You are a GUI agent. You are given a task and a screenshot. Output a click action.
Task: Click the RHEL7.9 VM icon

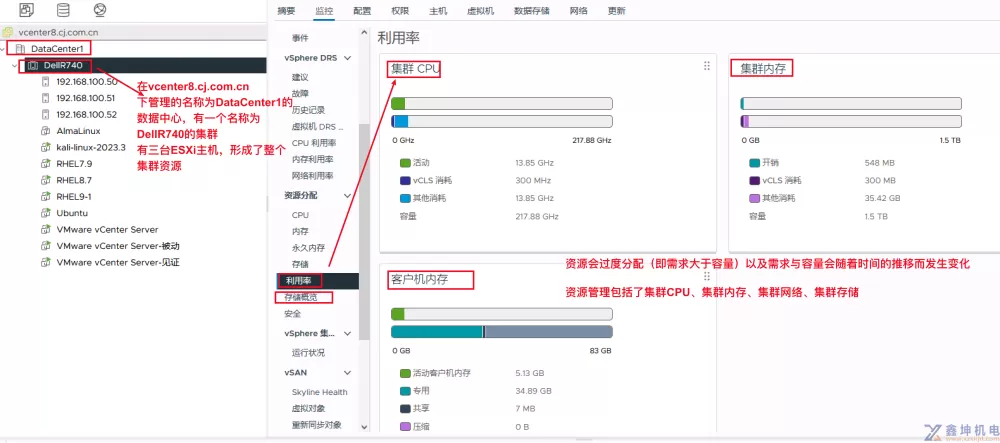point(45,164)
